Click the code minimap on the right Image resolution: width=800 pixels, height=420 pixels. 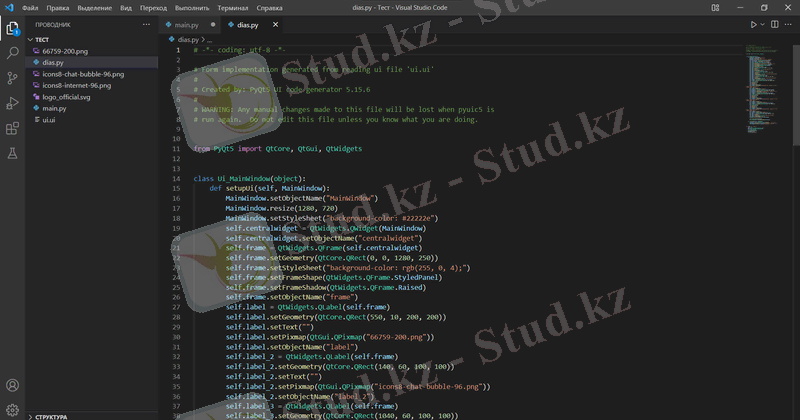click(x=768, y=80)
